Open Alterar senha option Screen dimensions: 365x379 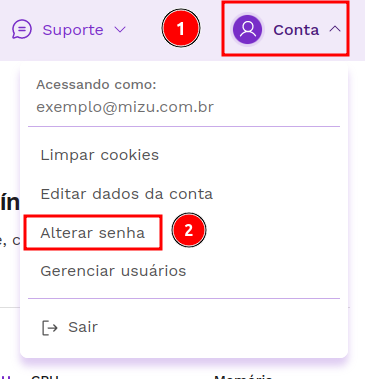(93, 233)
